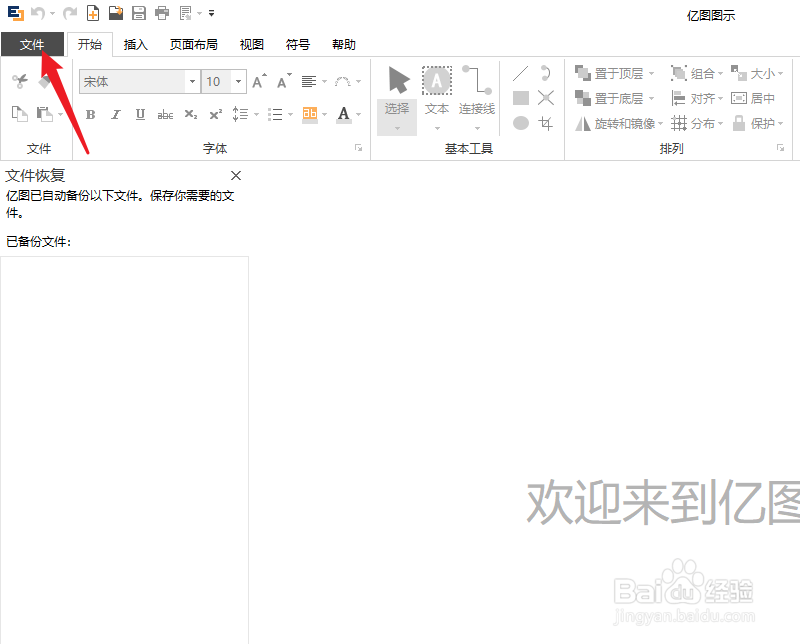
Task: Open the font color picker
Action: tap(343, 115)
